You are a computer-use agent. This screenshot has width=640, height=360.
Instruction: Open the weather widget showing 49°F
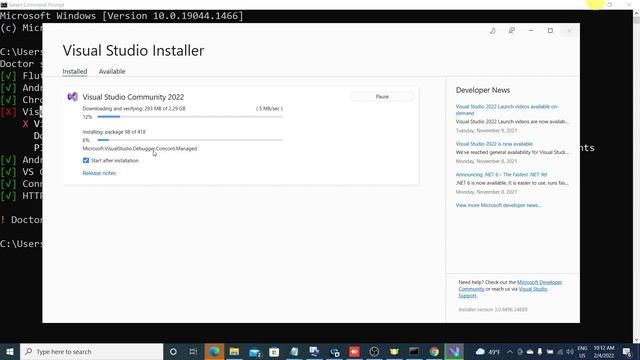(488, 351)
